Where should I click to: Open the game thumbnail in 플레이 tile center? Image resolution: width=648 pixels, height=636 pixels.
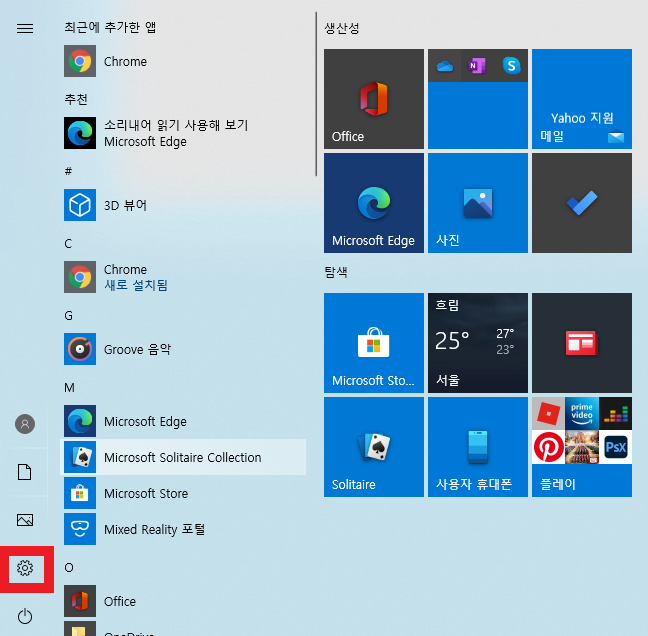tap(582, 447)
